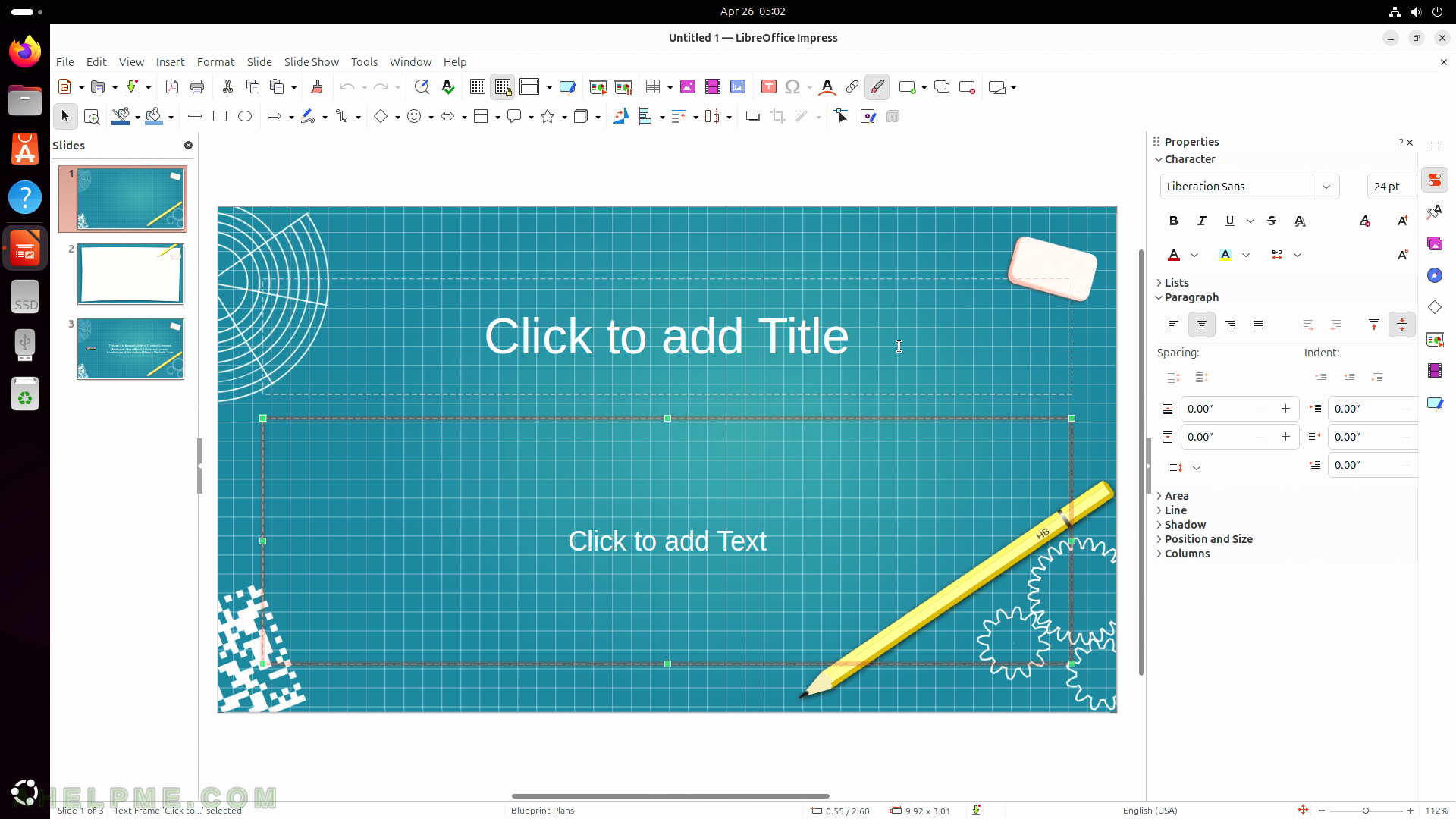Click the Cut scissors icon

coord(227,87)
